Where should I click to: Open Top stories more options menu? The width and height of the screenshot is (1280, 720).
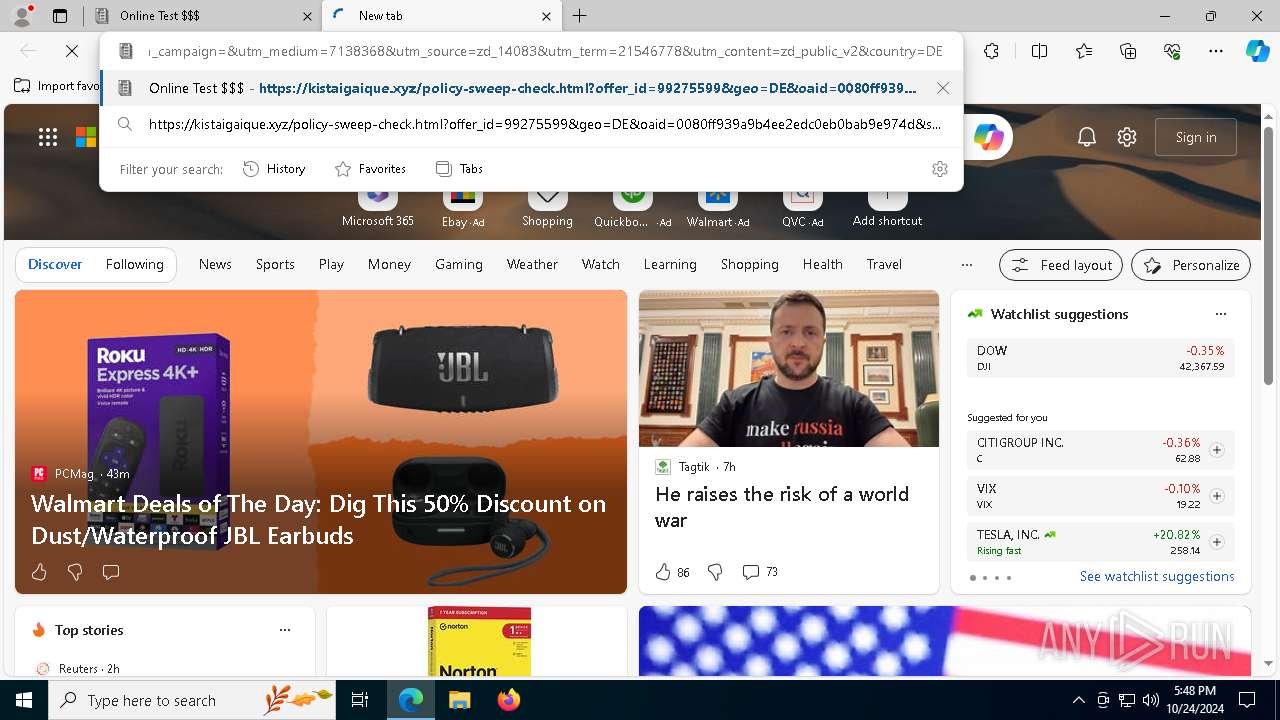(285, 630)
